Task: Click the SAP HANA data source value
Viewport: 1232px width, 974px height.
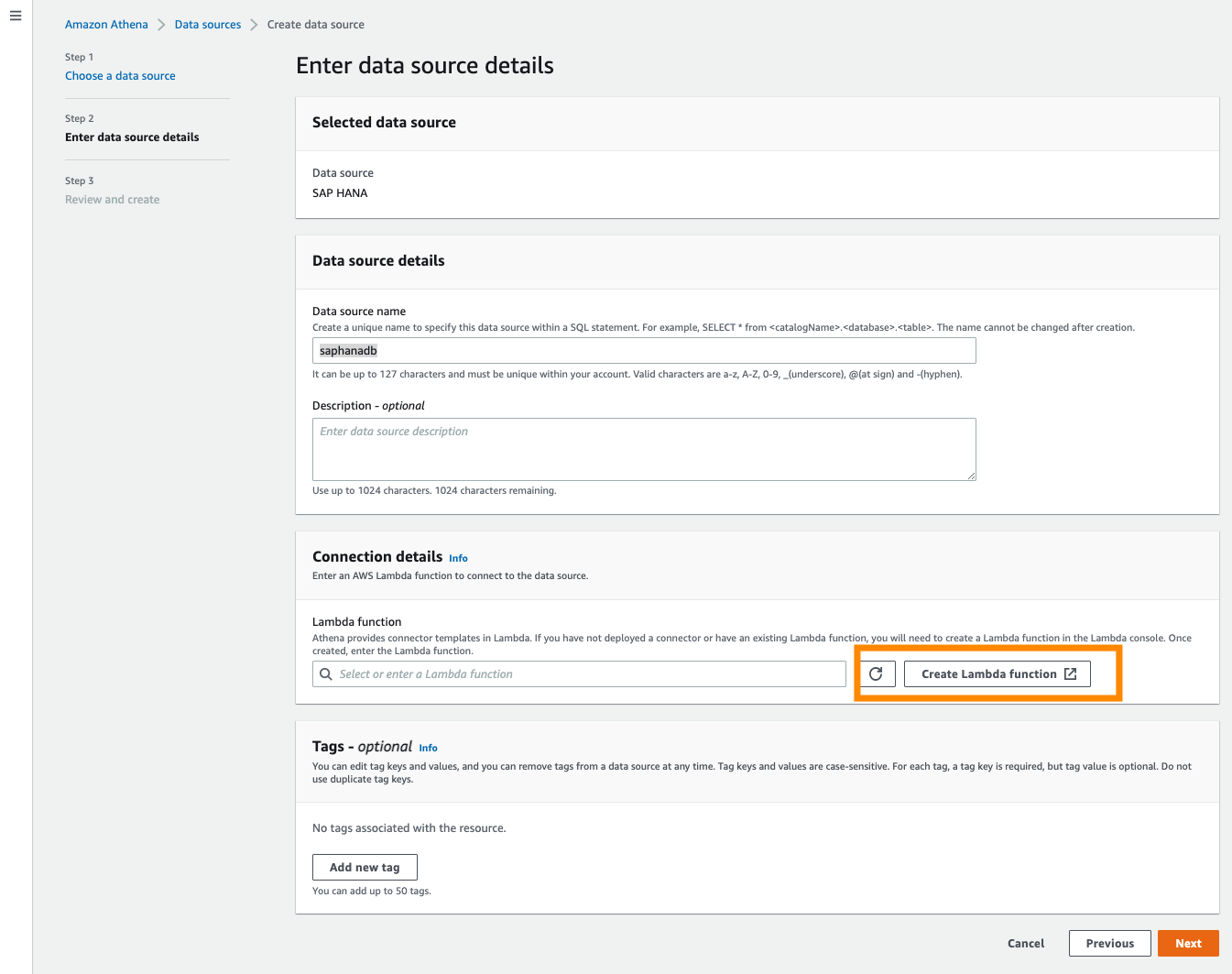Action: [x=340, y=193]
